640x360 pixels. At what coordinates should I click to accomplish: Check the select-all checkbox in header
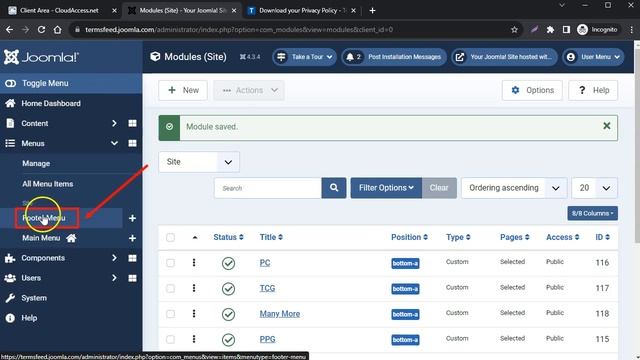click(x=170, y=238)
